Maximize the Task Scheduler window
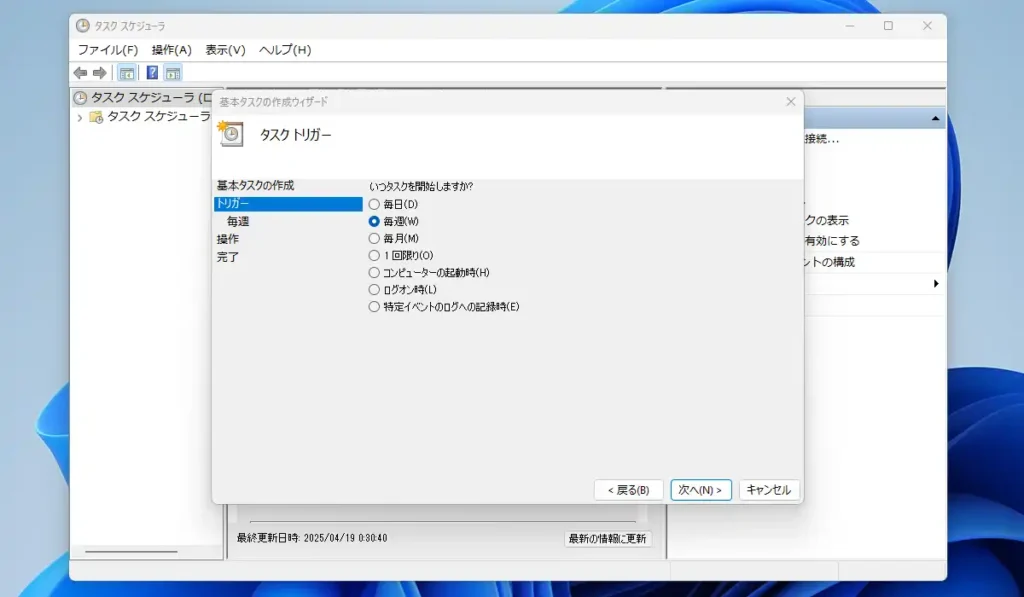 888,25
